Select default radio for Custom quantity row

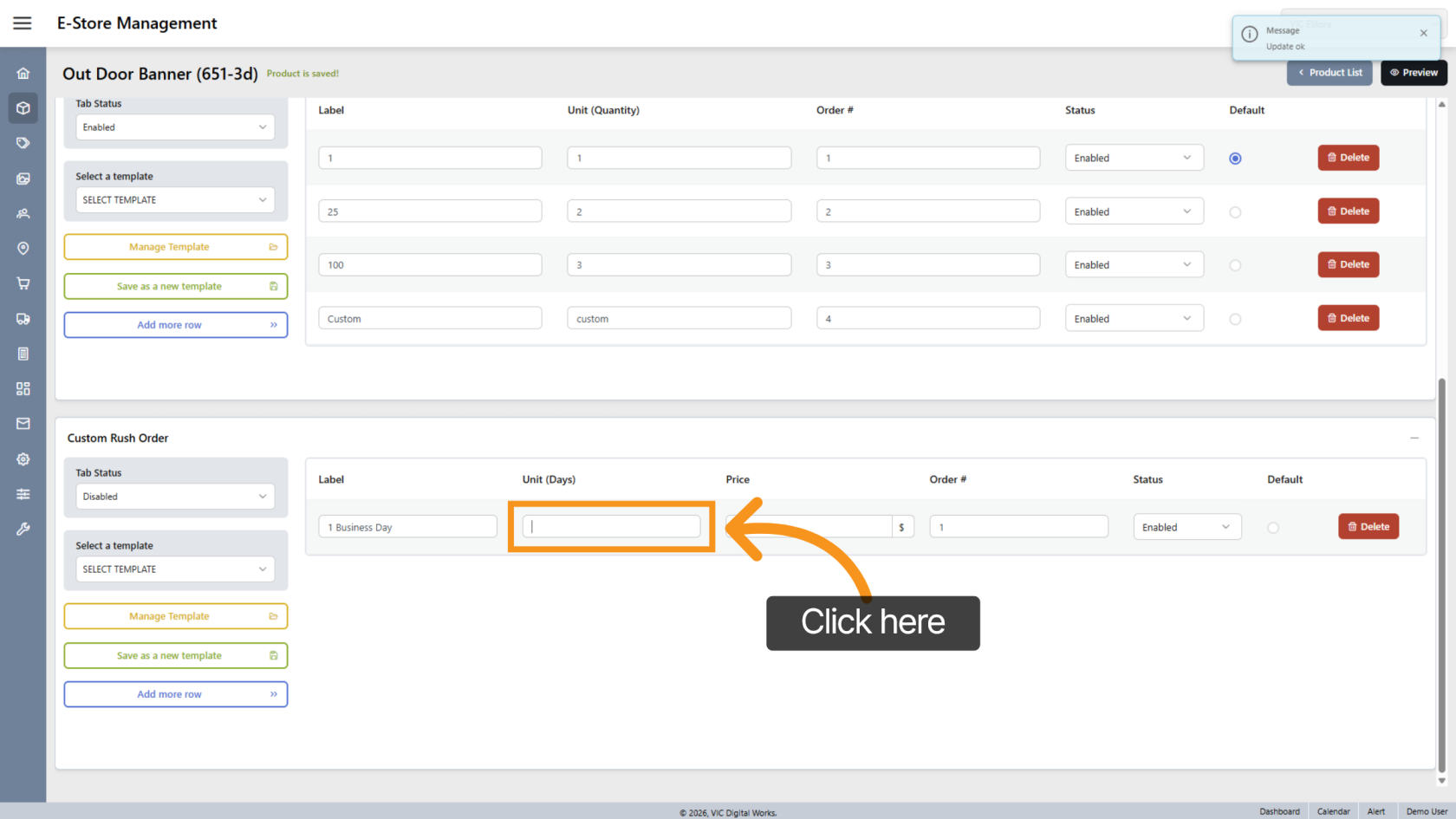1235,319
